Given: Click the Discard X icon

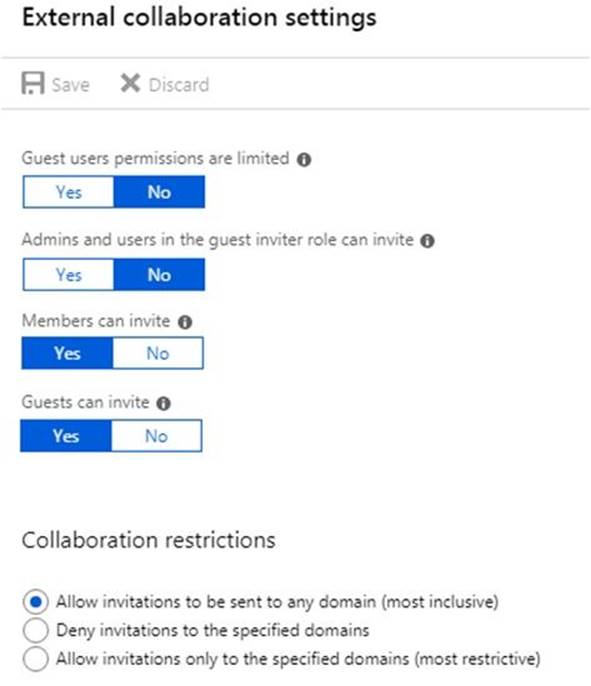Looking at the screenshot, I should click(x=130, y=83).
